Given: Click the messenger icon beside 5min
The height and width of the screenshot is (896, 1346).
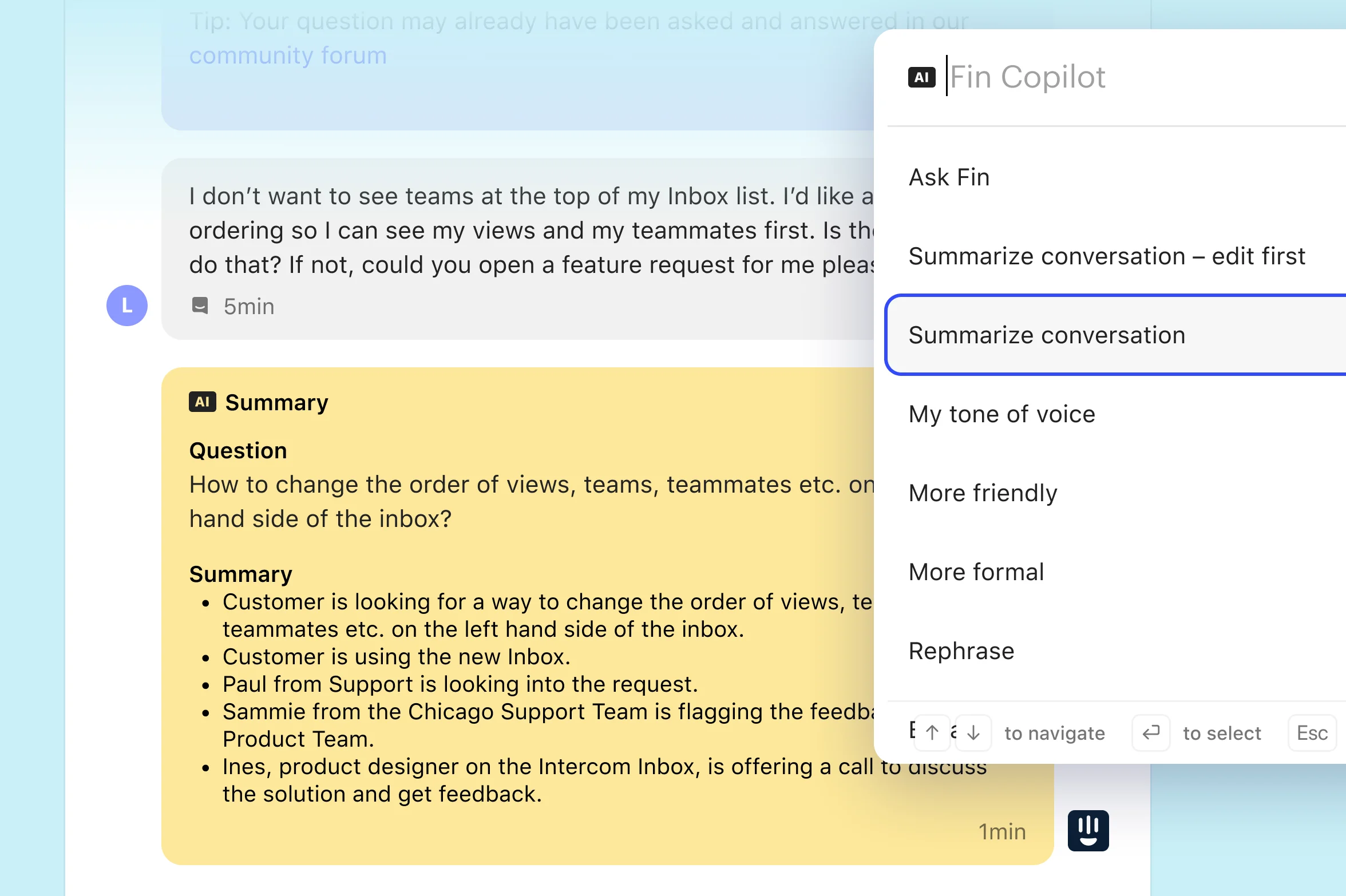Looking at the screenshot, I should tap(200, 306).
